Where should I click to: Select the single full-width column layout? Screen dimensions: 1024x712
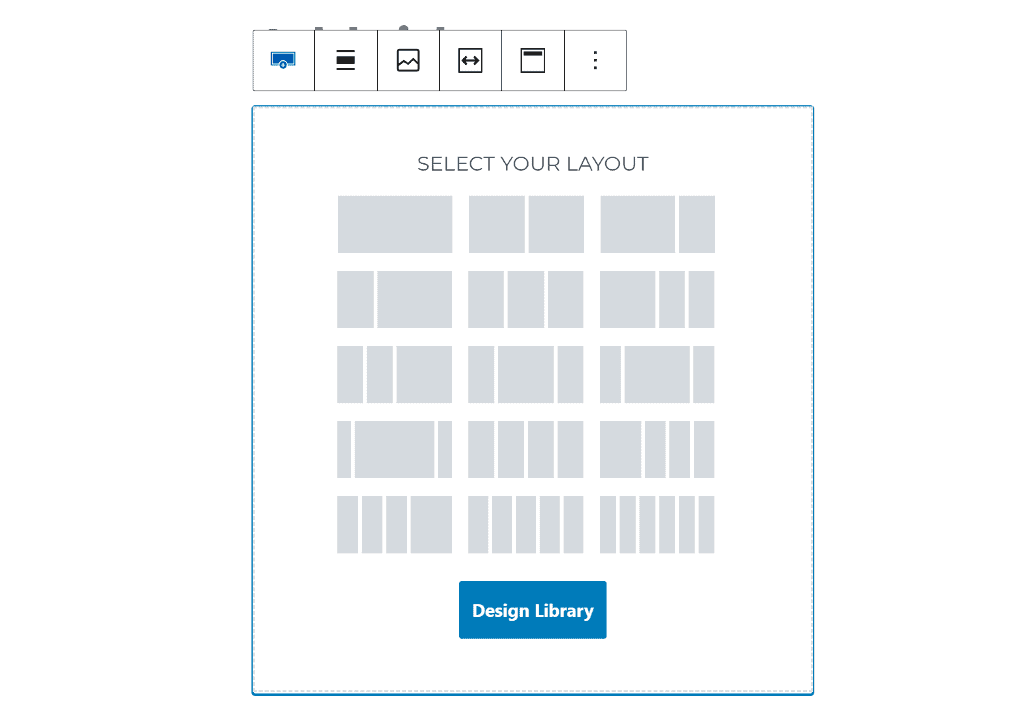pyautogui.click(x=395, y=224)
